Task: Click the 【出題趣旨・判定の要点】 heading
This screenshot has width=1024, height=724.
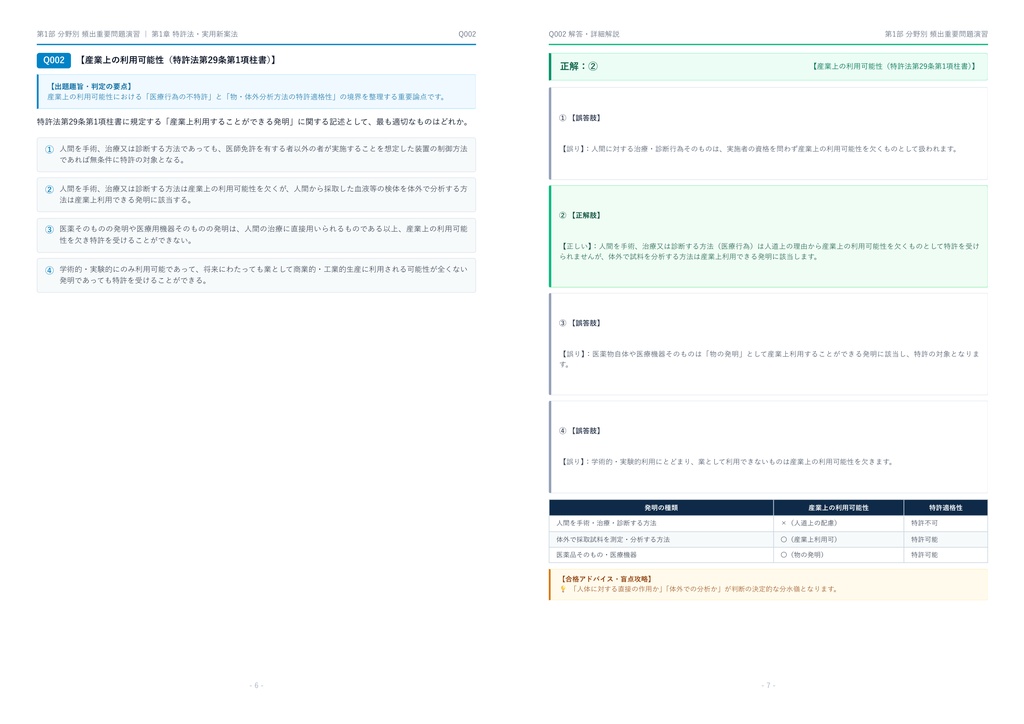Action: [91, 86]
